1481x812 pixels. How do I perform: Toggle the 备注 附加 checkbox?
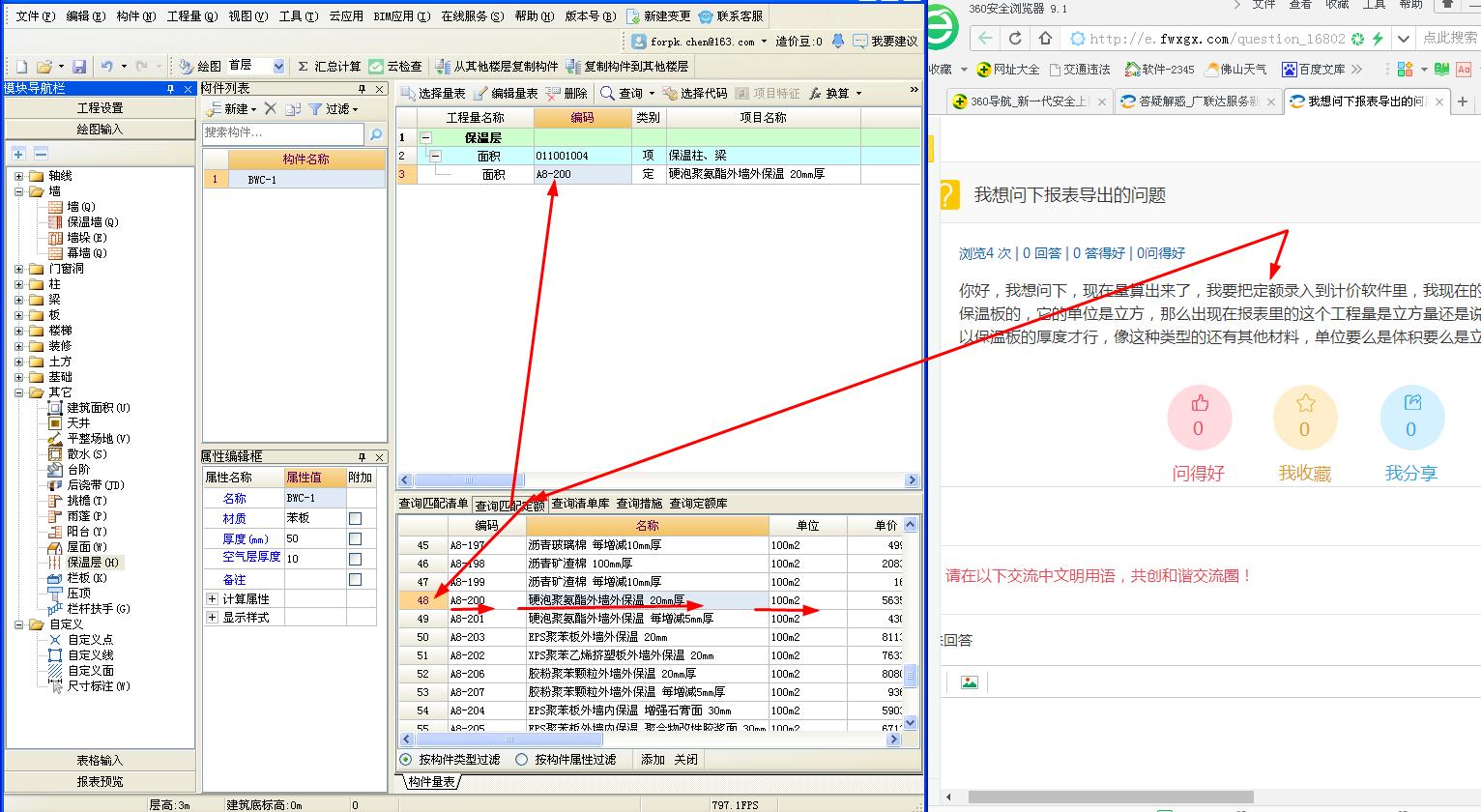(x=356, y=580)
